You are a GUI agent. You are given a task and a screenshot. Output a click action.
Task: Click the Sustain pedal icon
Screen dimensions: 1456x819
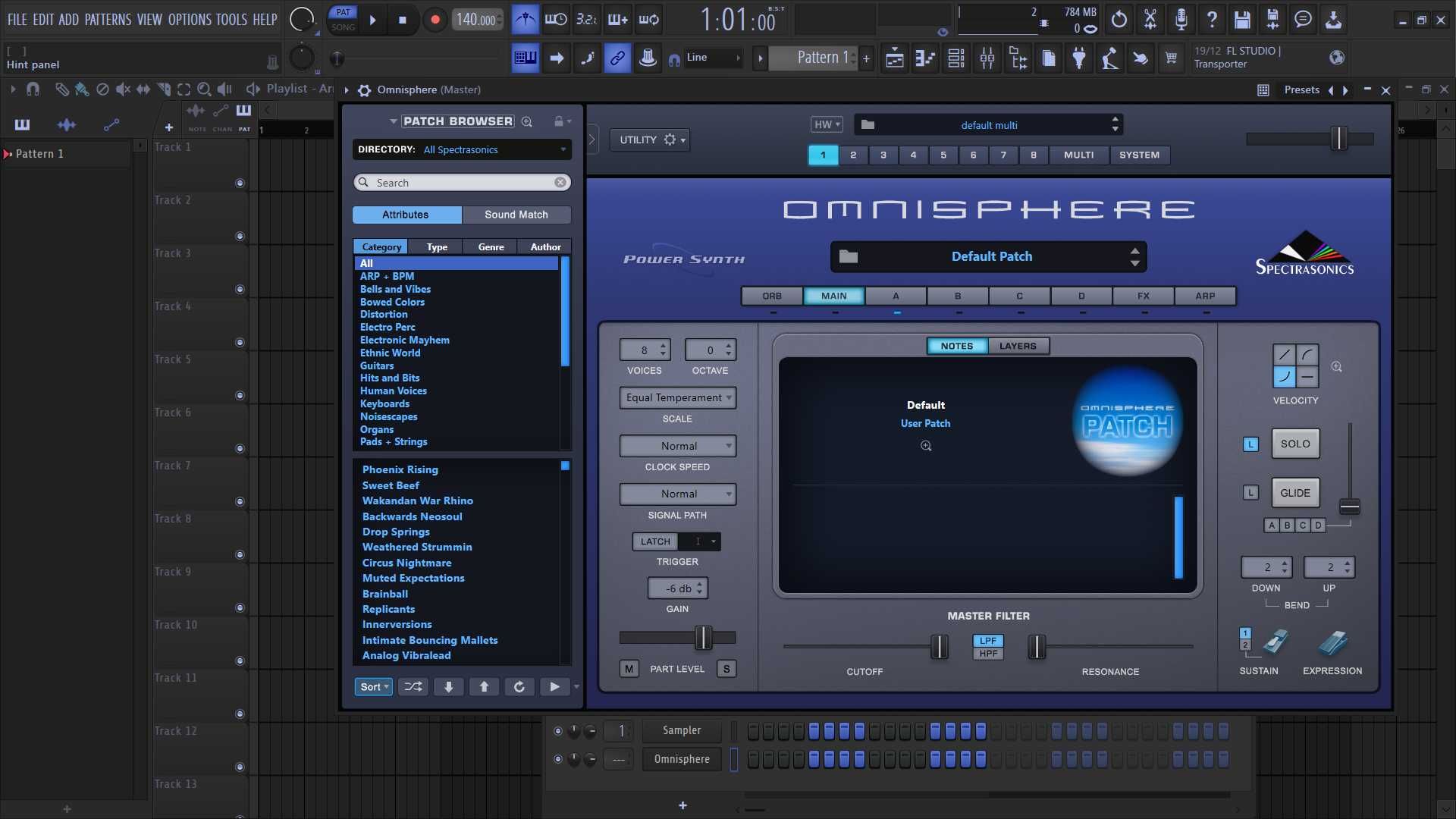coord(1276,642)
